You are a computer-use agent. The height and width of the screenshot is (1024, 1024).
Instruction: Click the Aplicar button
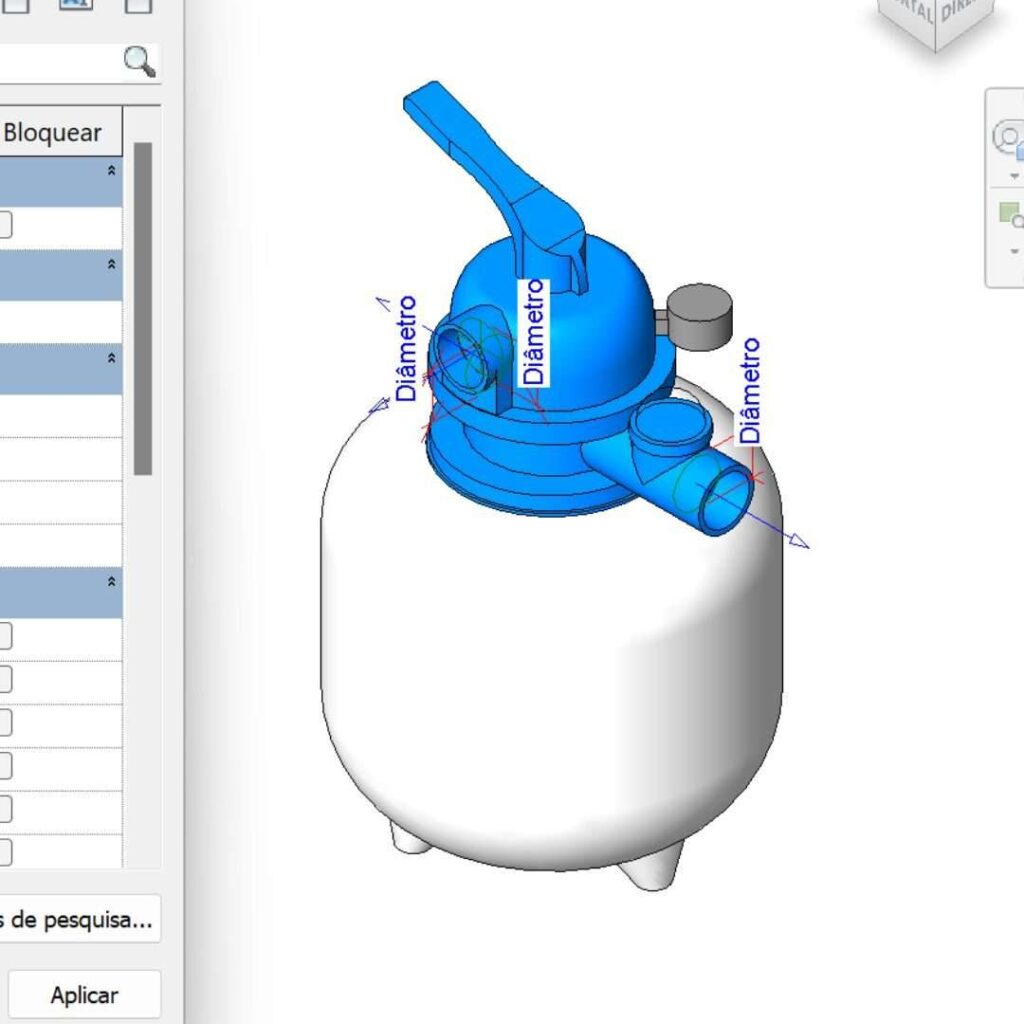click(x=84, y=995)
